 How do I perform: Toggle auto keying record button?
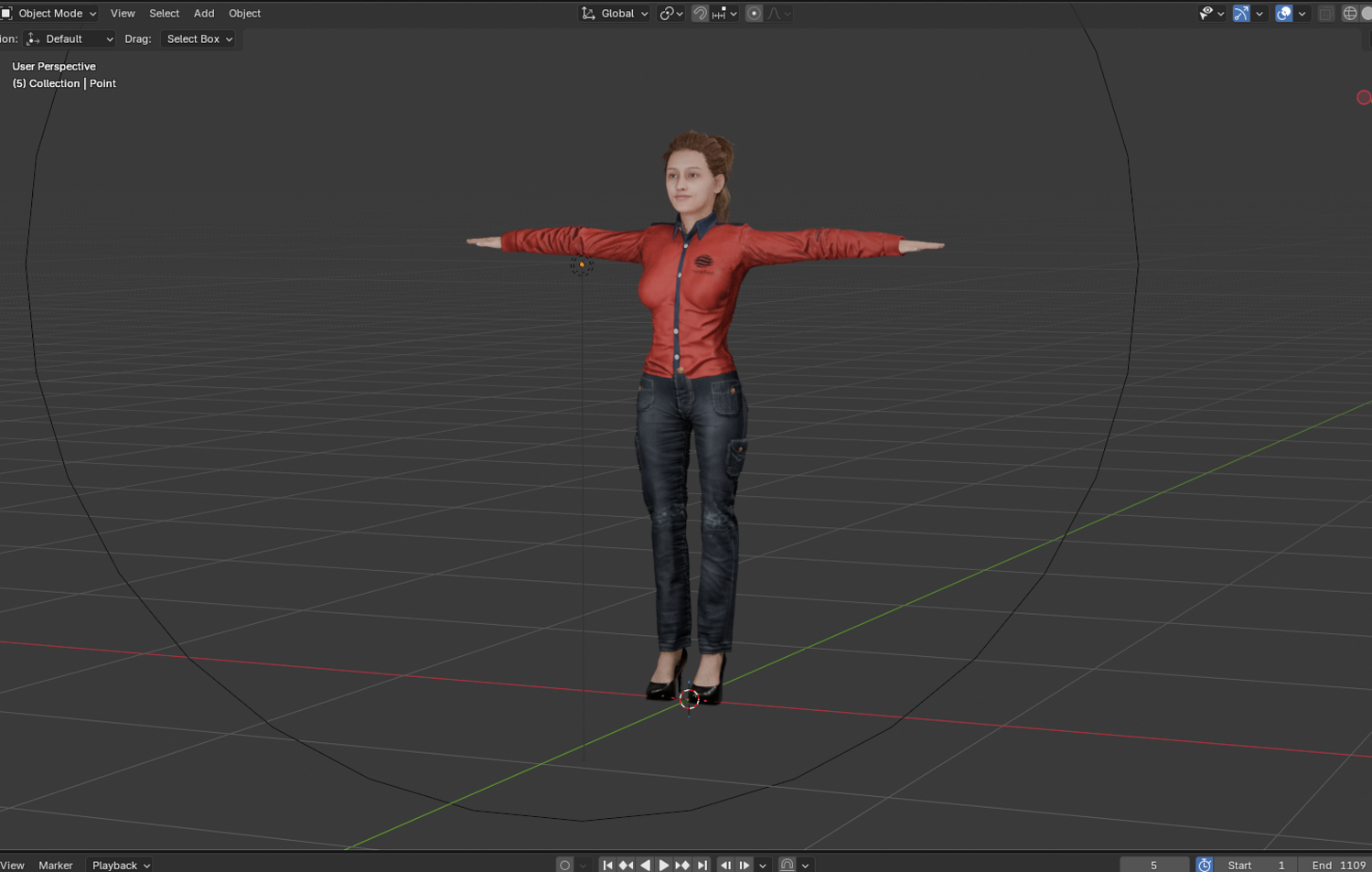(x=565, y=865)
